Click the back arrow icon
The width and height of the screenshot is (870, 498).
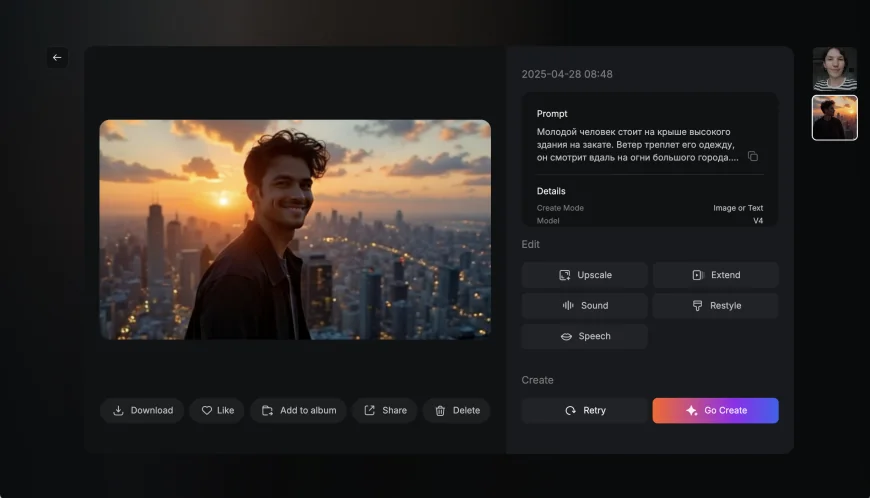click(x=57, y=58)
